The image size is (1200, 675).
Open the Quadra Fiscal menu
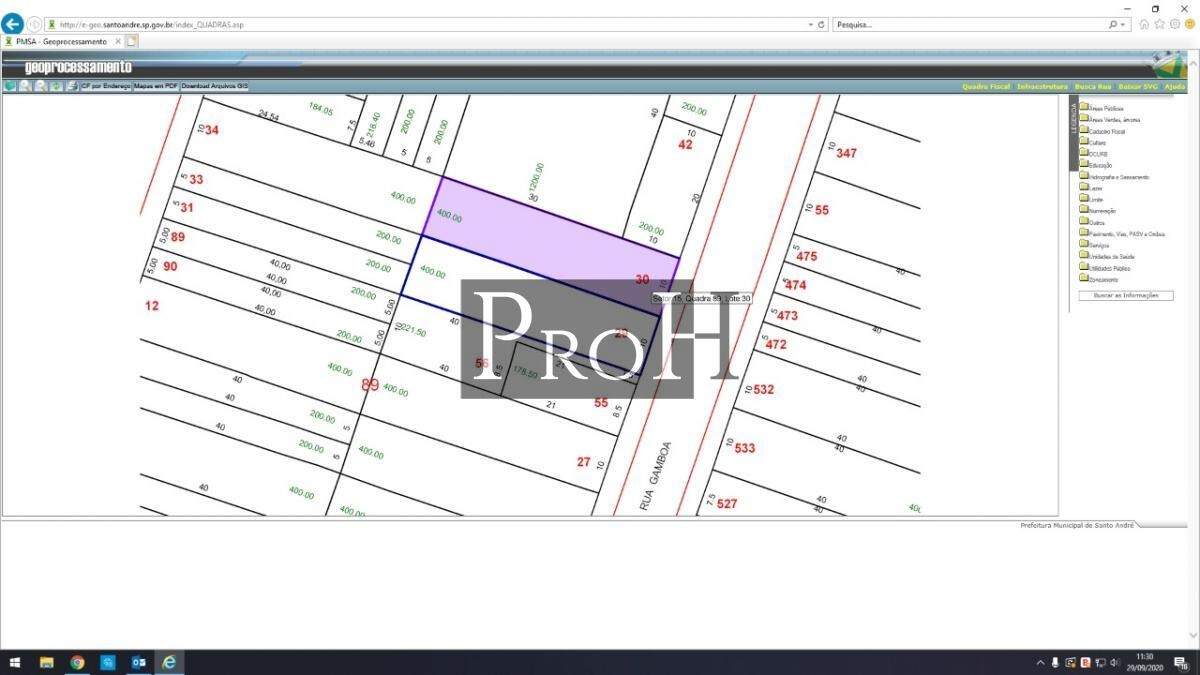(986, 87)
